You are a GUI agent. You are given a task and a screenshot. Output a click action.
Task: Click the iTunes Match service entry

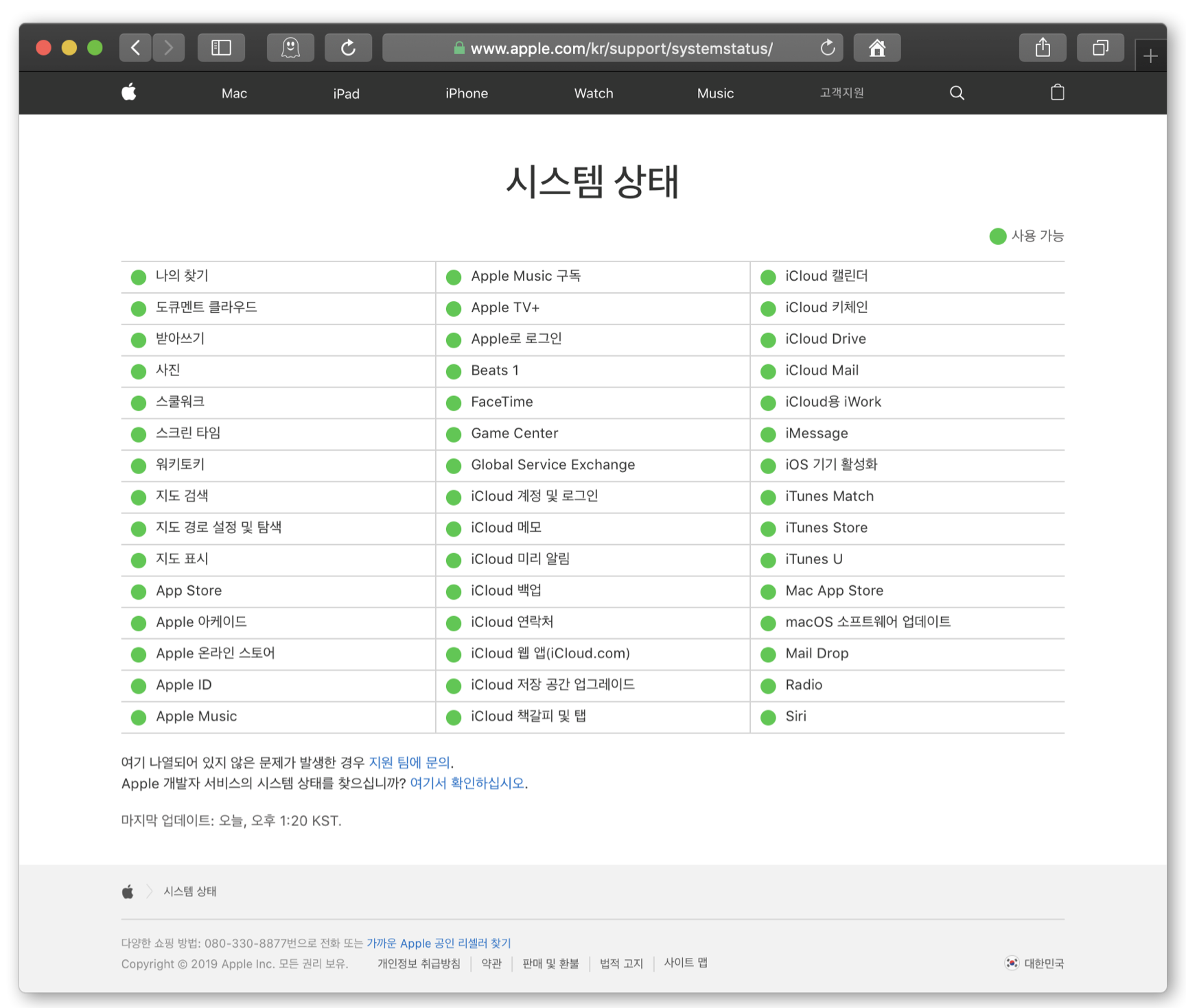click(907, 497)
